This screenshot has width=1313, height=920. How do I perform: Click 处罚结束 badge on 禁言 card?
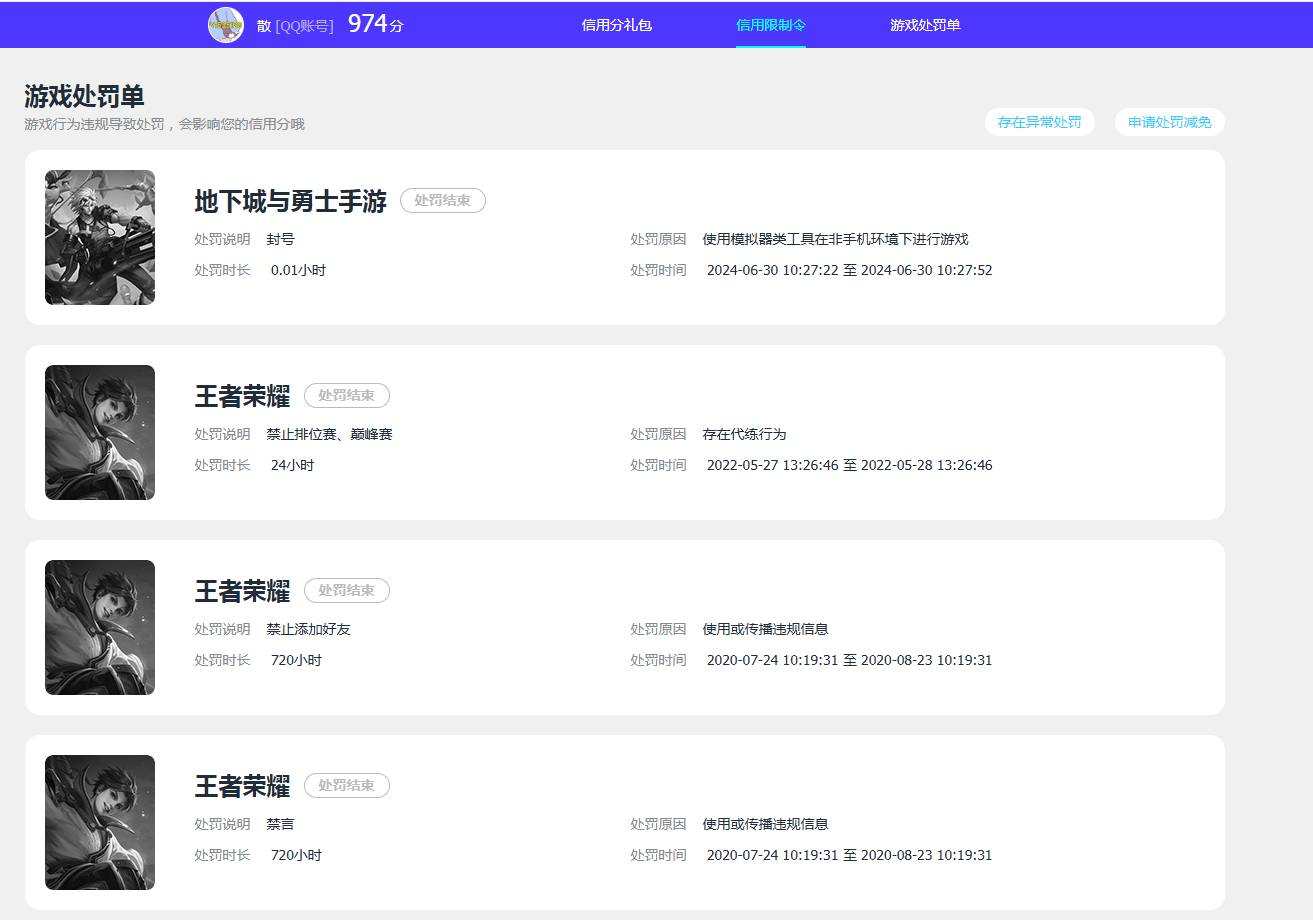pos(347,785)
